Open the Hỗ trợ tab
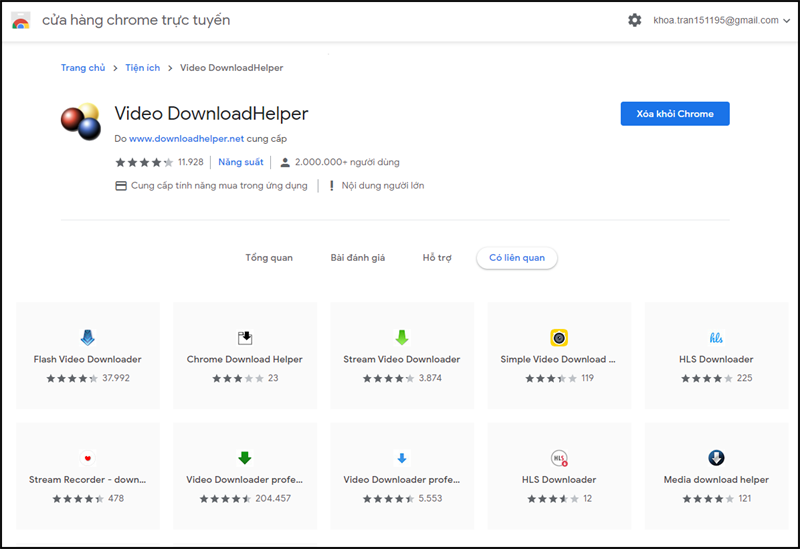 pos(437,258)
